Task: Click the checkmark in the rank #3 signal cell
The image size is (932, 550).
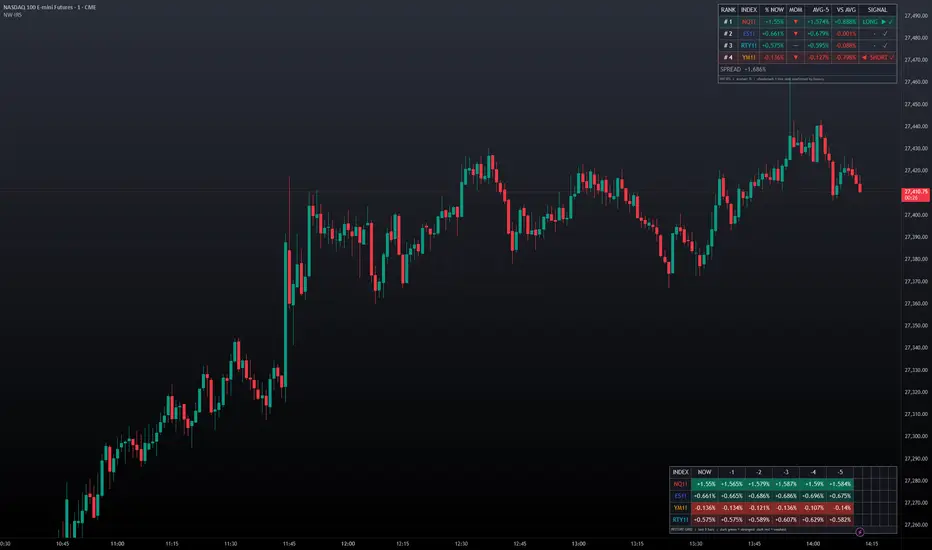Action: (x=885, y=46)
